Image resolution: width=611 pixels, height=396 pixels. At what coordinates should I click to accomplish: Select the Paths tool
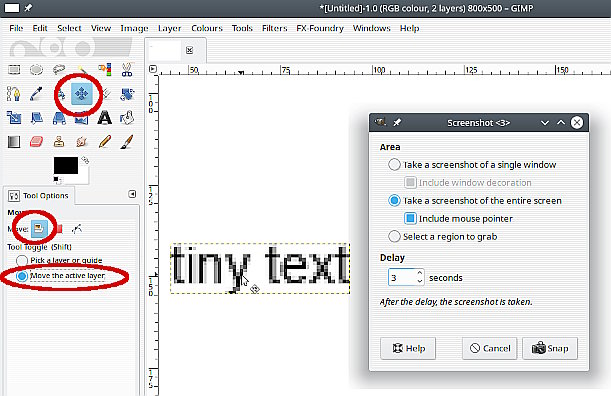coord(14,94)
